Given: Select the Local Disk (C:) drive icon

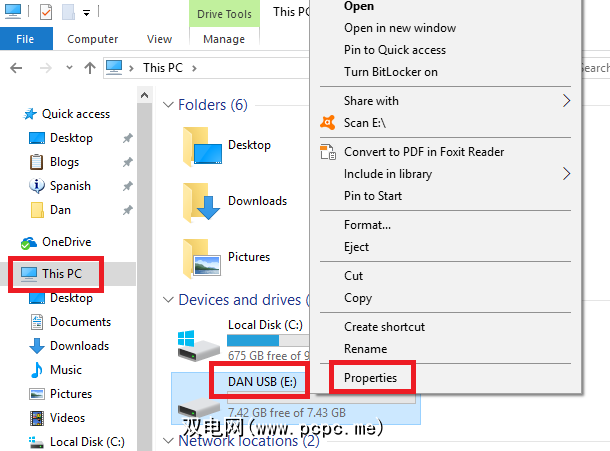Looking at the screenshot, I should 198,346.
